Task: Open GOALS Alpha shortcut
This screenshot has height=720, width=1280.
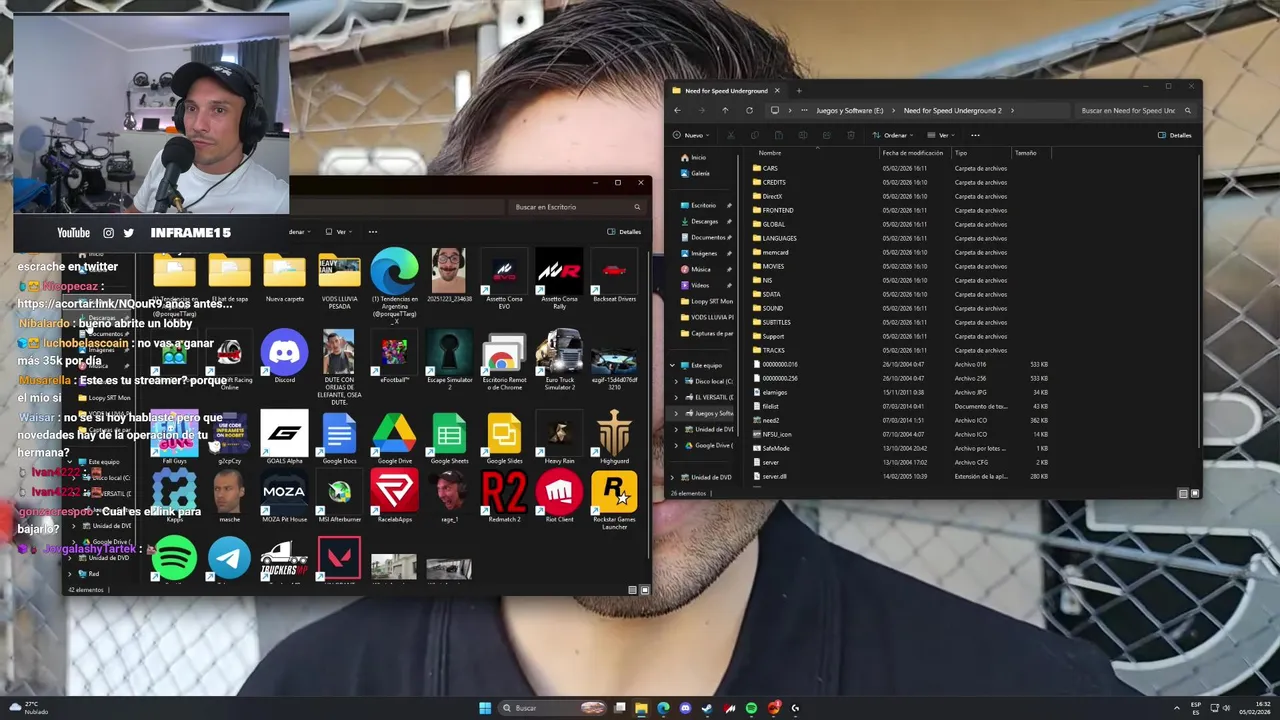Action: 284,438
